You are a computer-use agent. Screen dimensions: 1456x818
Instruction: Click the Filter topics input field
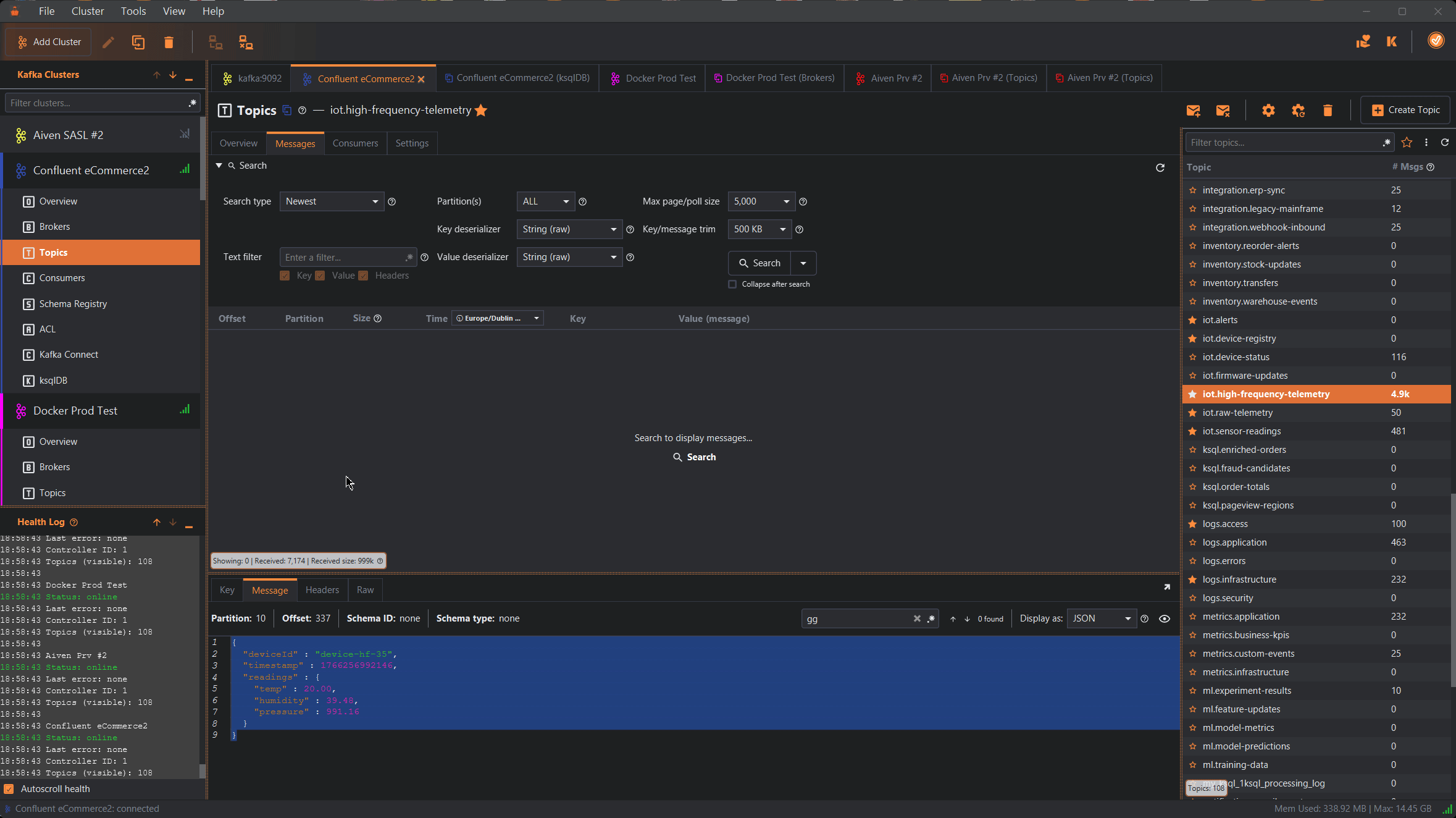point(1284,142)
